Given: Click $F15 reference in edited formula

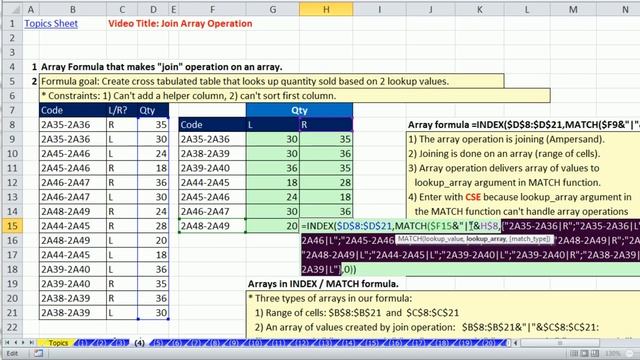Looking at the screenshot, I should click(x=441, y=226).
